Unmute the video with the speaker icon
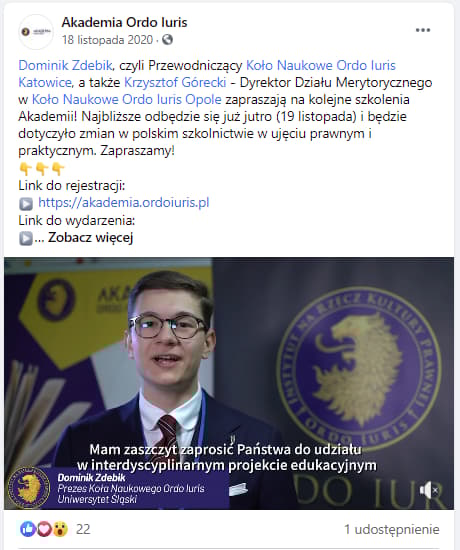Screen dimensions: 460x550 (x=429, y=490)
